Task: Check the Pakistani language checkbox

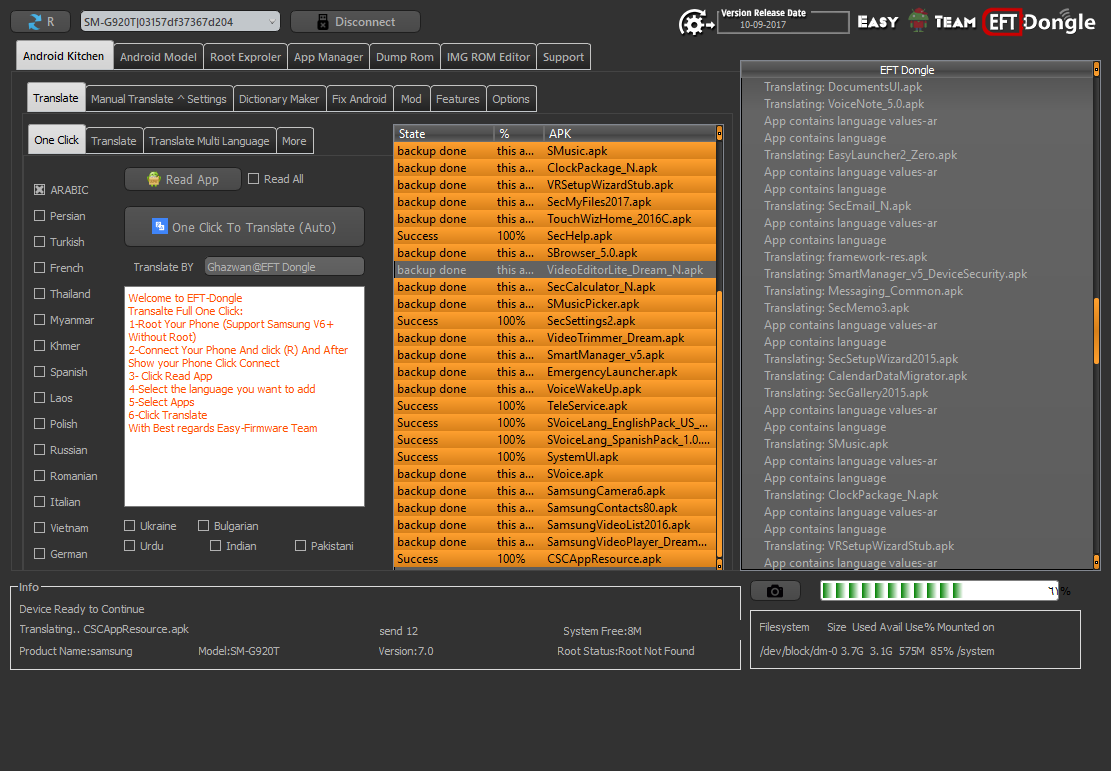Action: coord(300,546)
